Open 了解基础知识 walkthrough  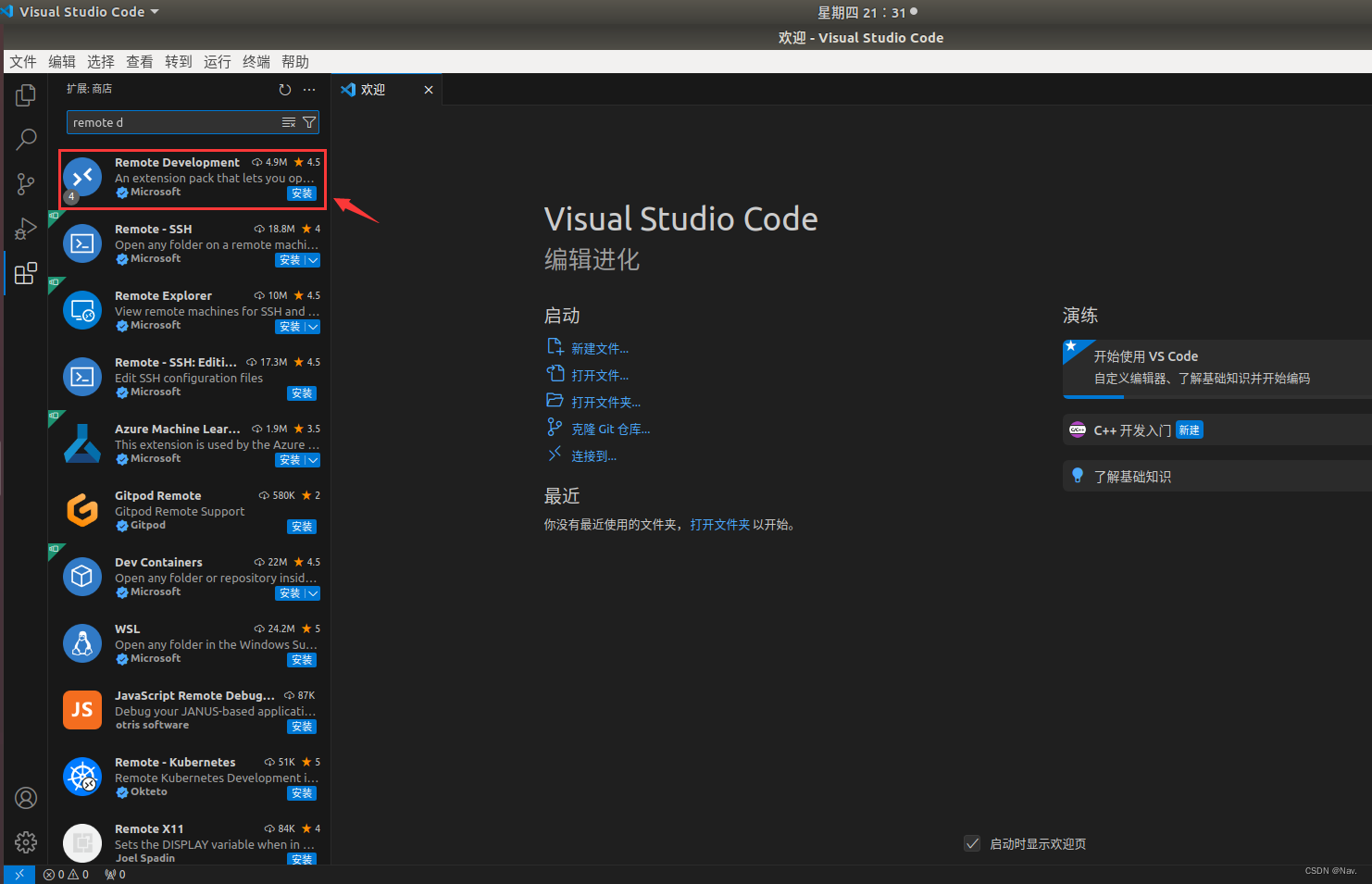[x=1216, y=477]
